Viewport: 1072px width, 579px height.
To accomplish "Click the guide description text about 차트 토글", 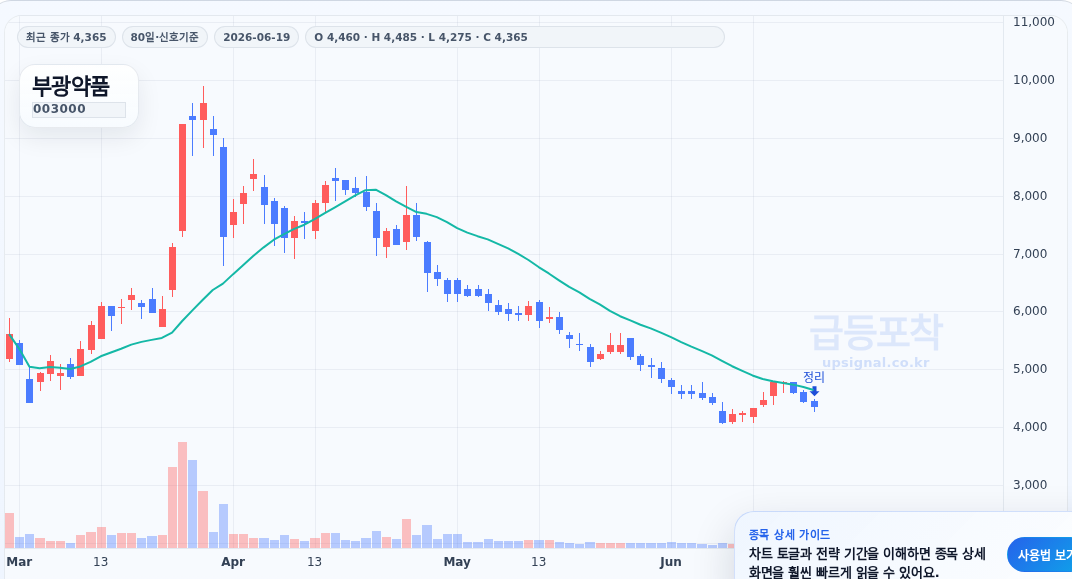I will (x=867, y=563).
